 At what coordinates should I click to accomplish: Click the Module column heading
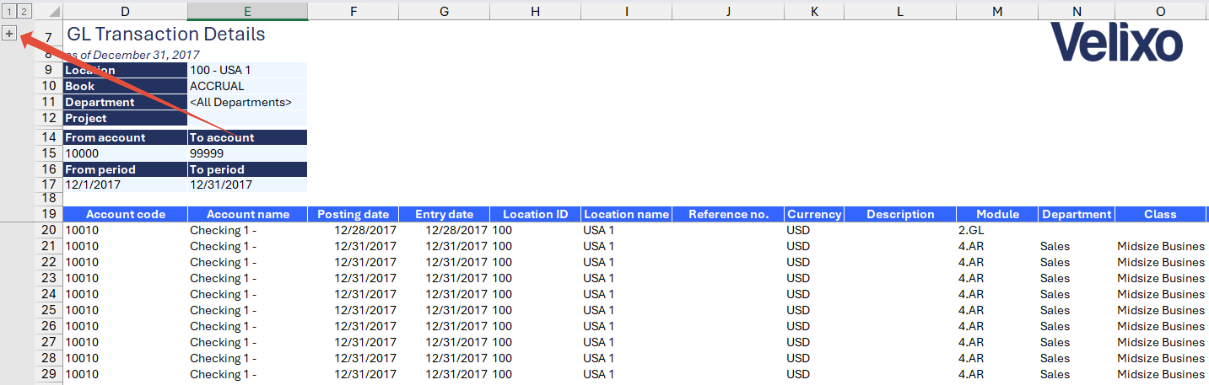997,214
